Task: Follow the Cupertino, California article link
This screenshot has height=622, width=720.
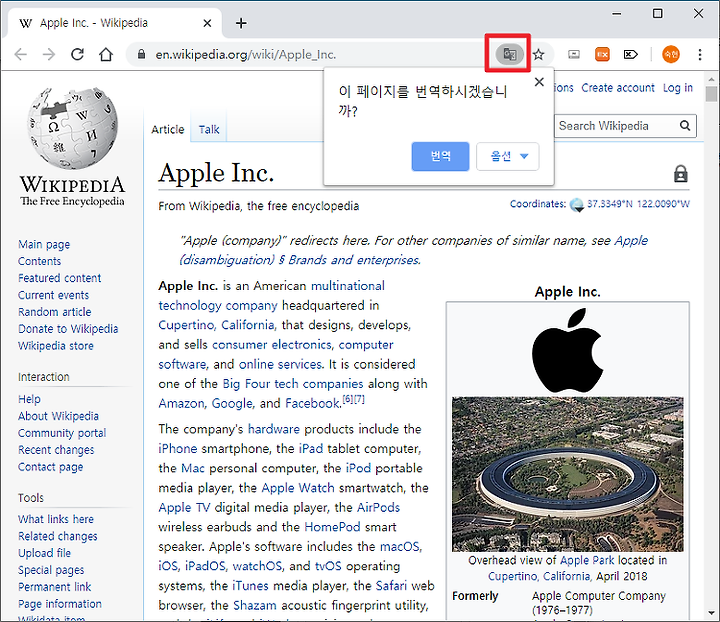Action: 216,325
